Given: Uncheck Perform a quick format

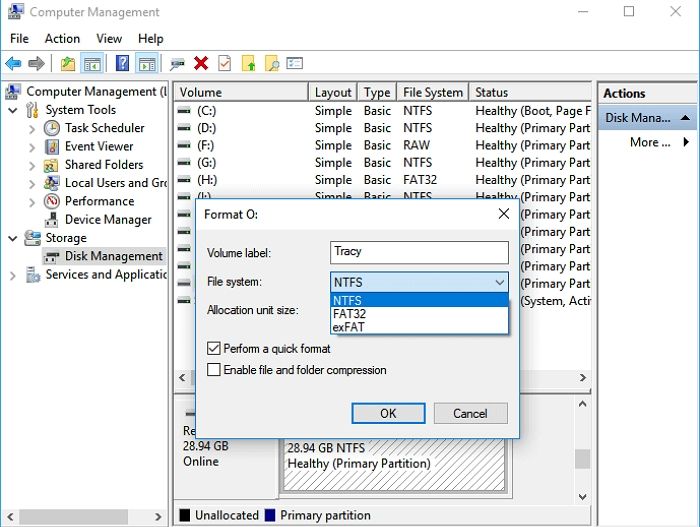Looking at the screenshot, I should tap(214, 349).
